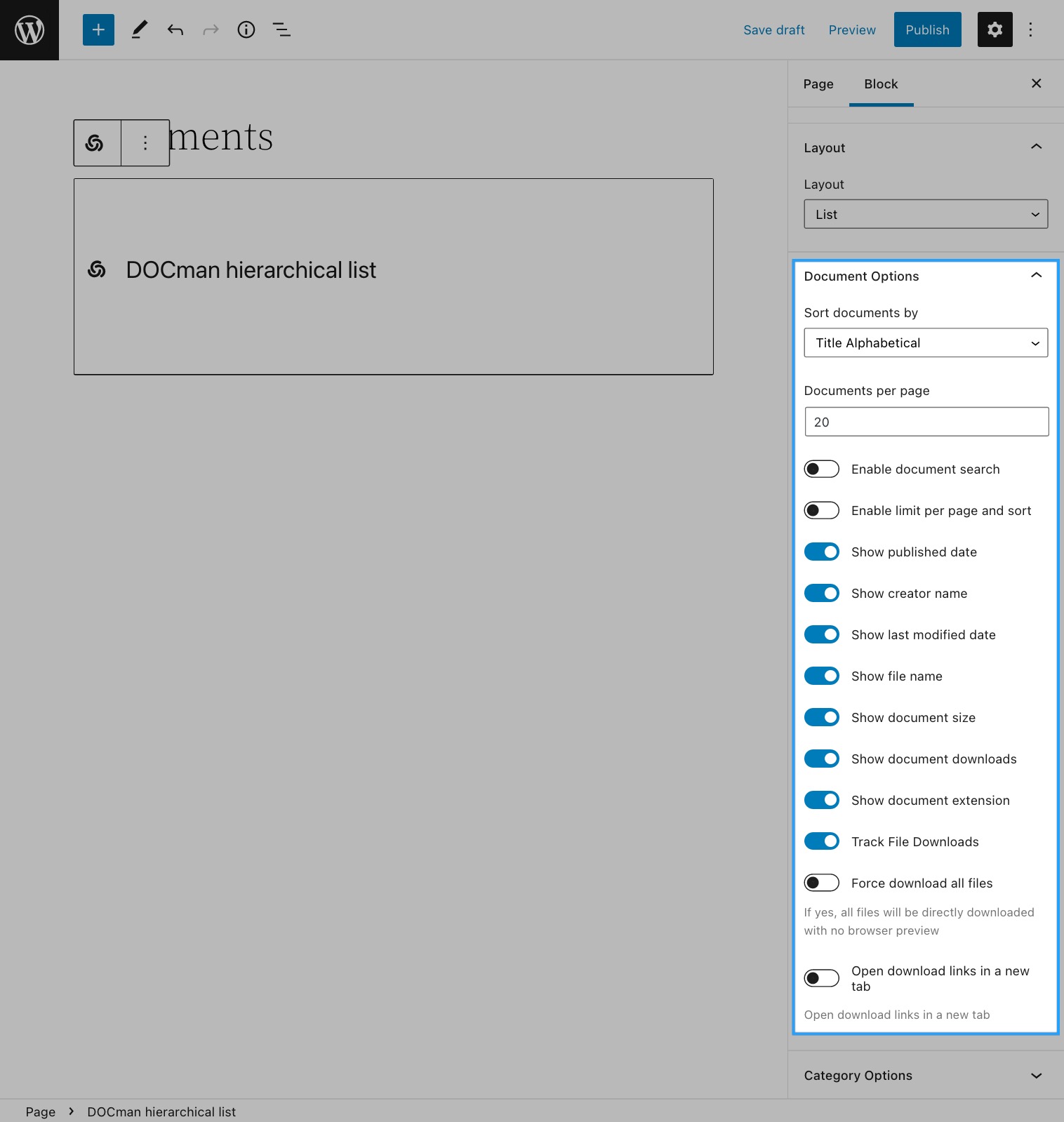The width and height of the screenshot is (1064, 1122).
Task: Turn off Show document extension
Action: (822, 800)
